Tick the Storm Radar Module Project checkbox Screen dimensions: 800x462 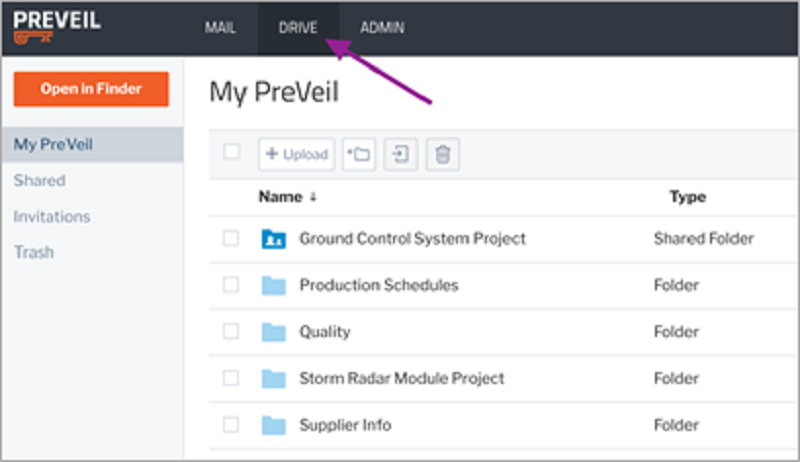[231, 378]
